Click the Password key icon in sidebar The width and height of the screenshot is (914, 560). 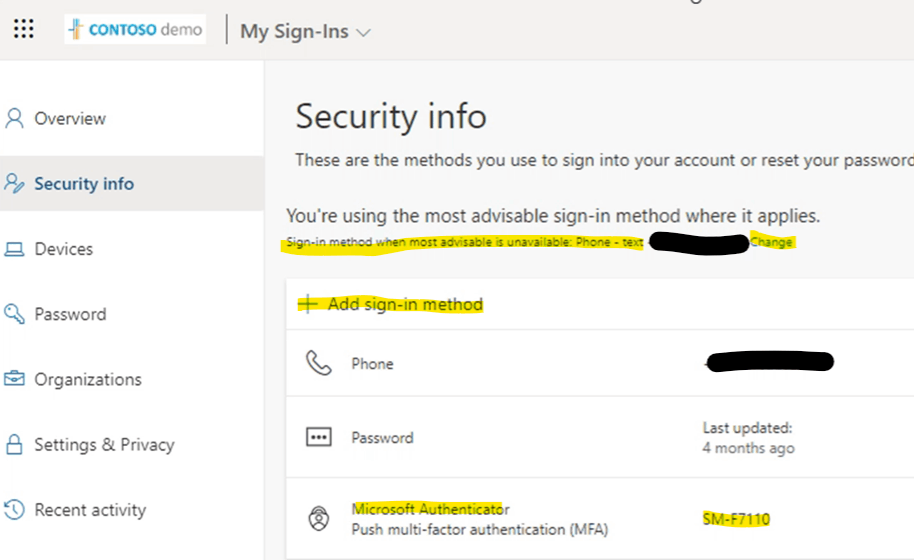[14, 314]
